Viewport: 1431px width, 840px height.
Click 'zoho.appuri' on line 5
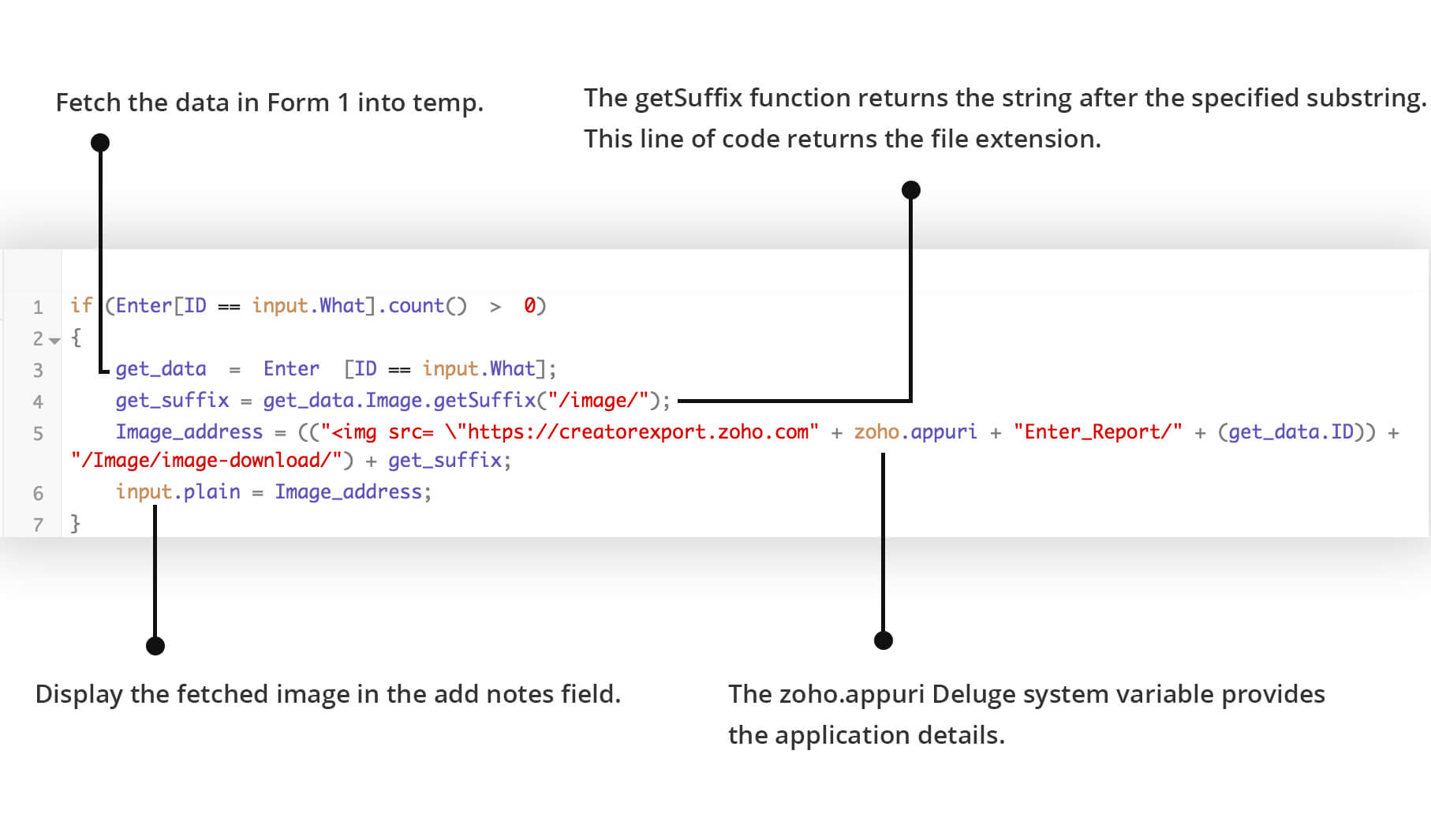[915, 432]
